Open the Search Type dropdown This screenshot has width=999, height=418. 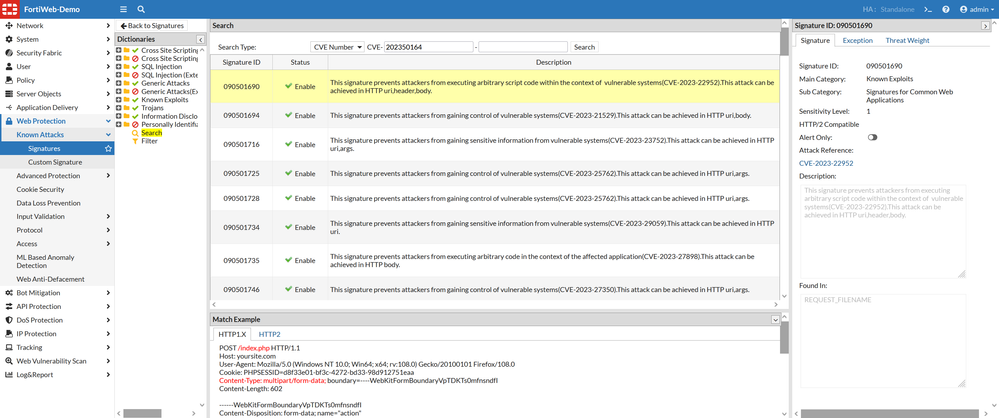(337, 47)
